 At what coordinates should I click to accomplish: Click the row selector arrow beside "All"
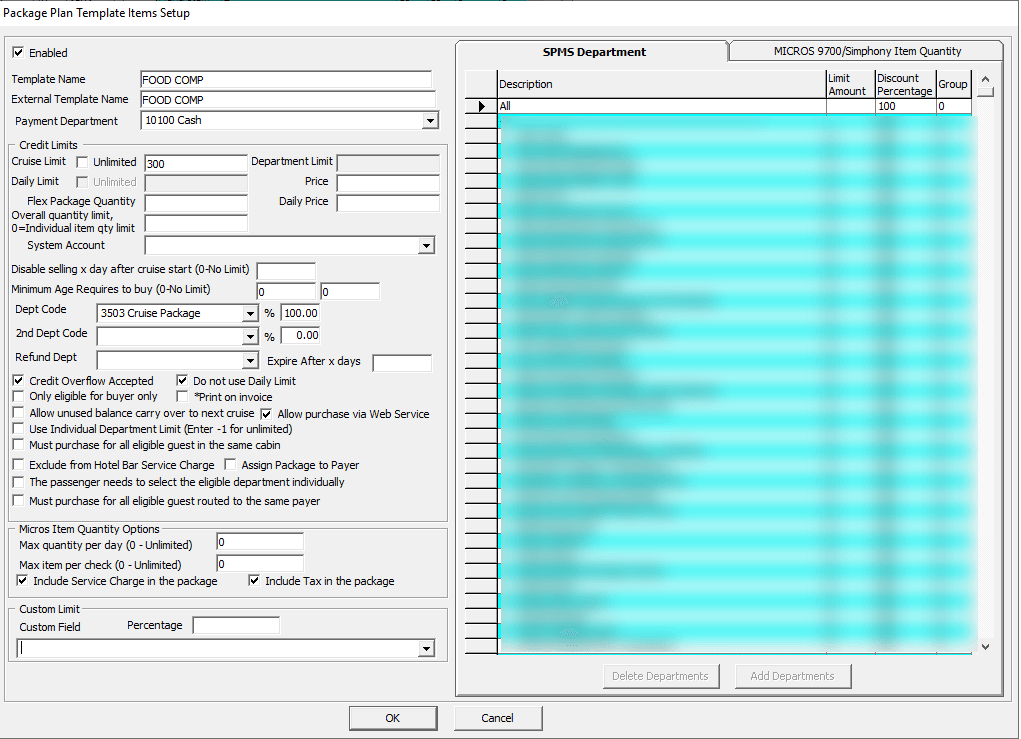click(480, 105)
